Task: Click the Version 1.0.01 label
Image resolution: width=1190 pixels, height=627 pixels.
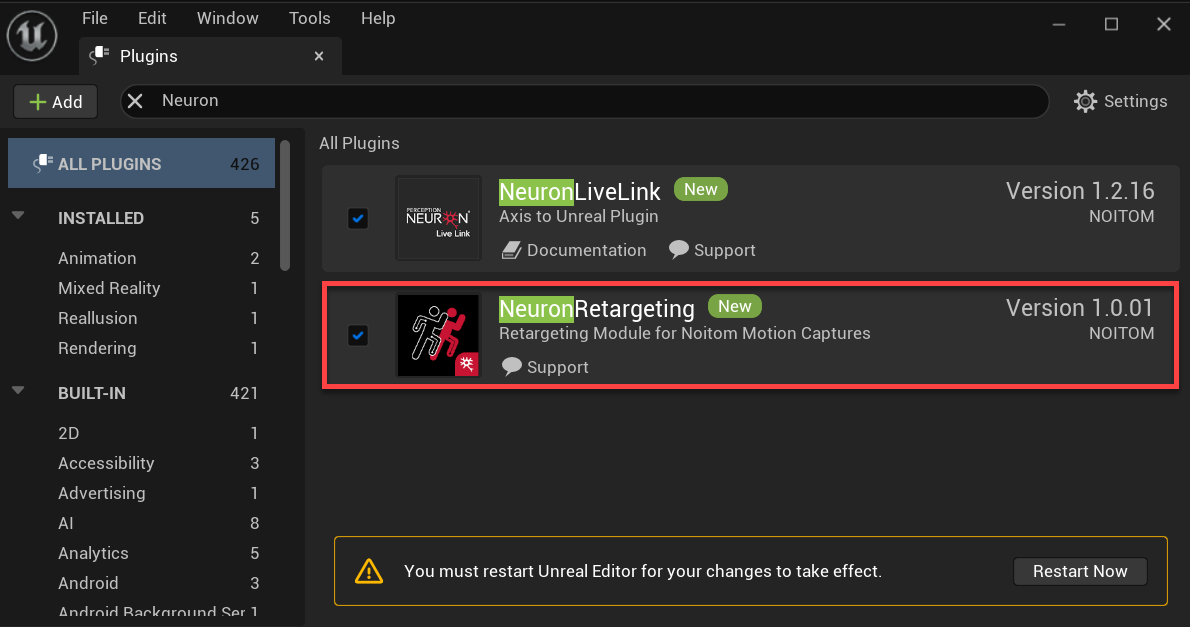Action: [1080, 307]
